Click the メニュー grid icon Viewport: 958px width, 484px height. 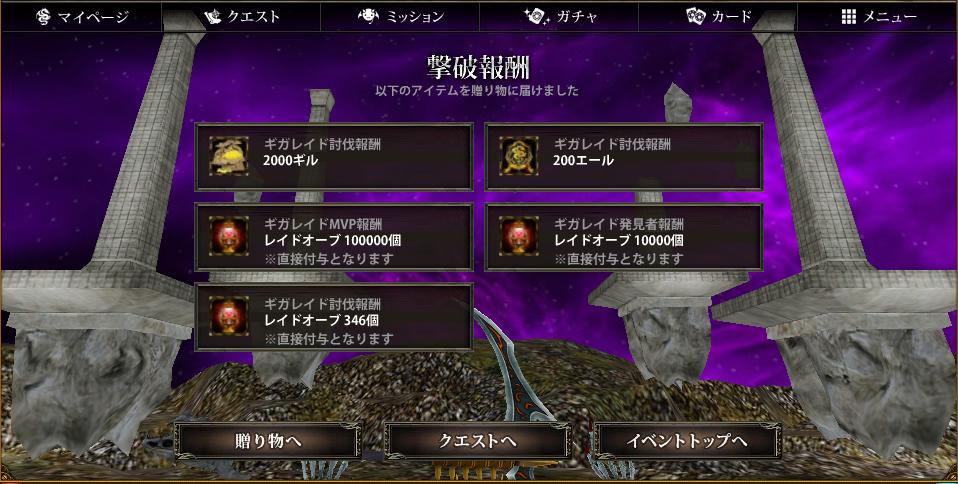848,16
